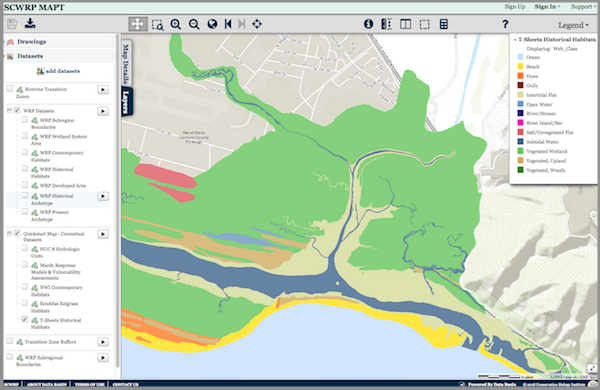
Task: Select the identify info tool
Action: point(368,24)
